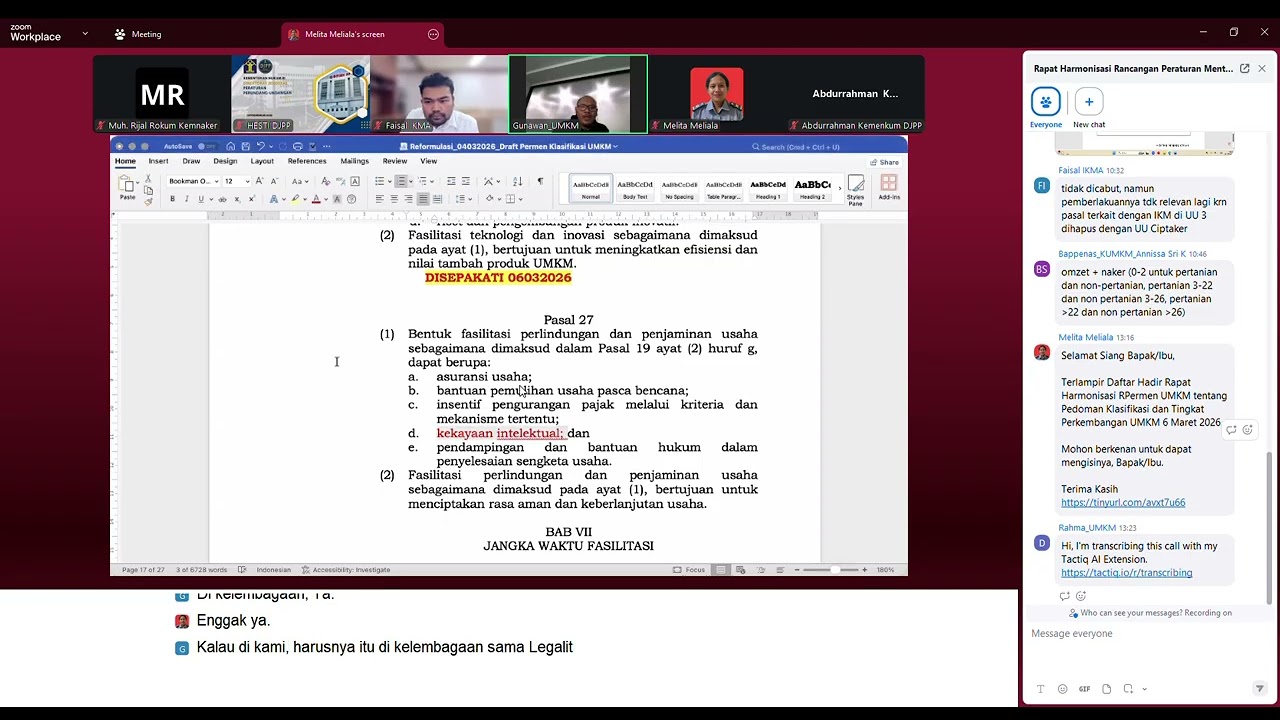Toggle Strikethrough formatting in Word ribbon
1280x720 pixels.
(222, 199)
